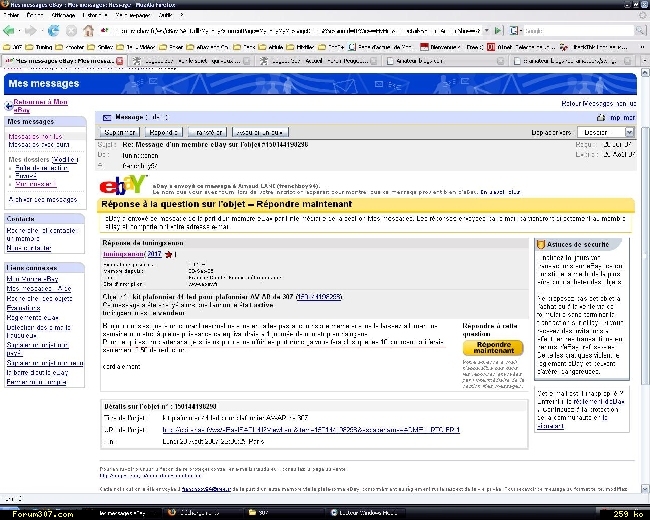The width and height of the screenshot is (650, 520).
Task: Switch to the second browser tab
Action: 191,61
